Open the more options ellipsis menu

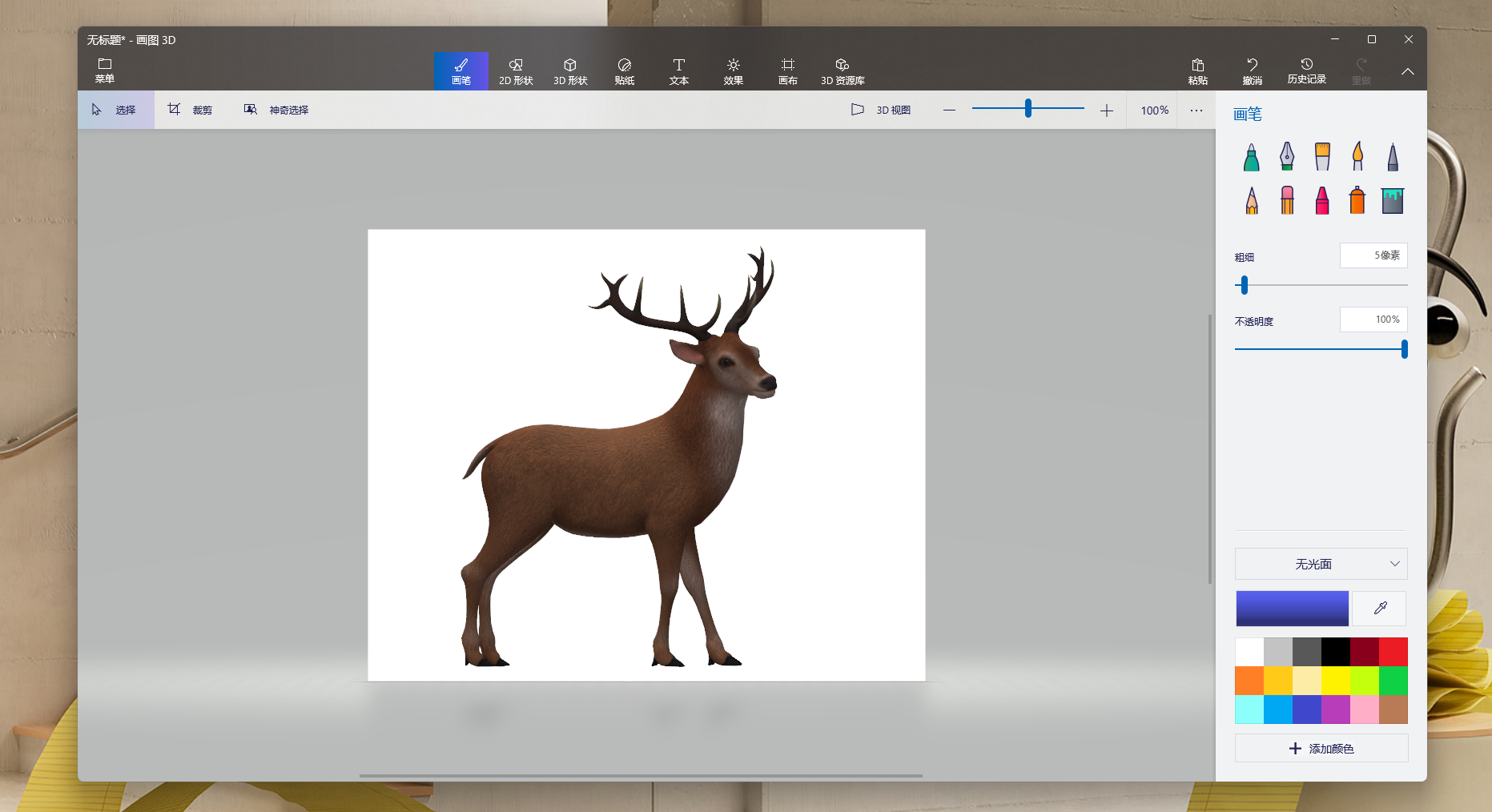click(x=1196, y=111)
